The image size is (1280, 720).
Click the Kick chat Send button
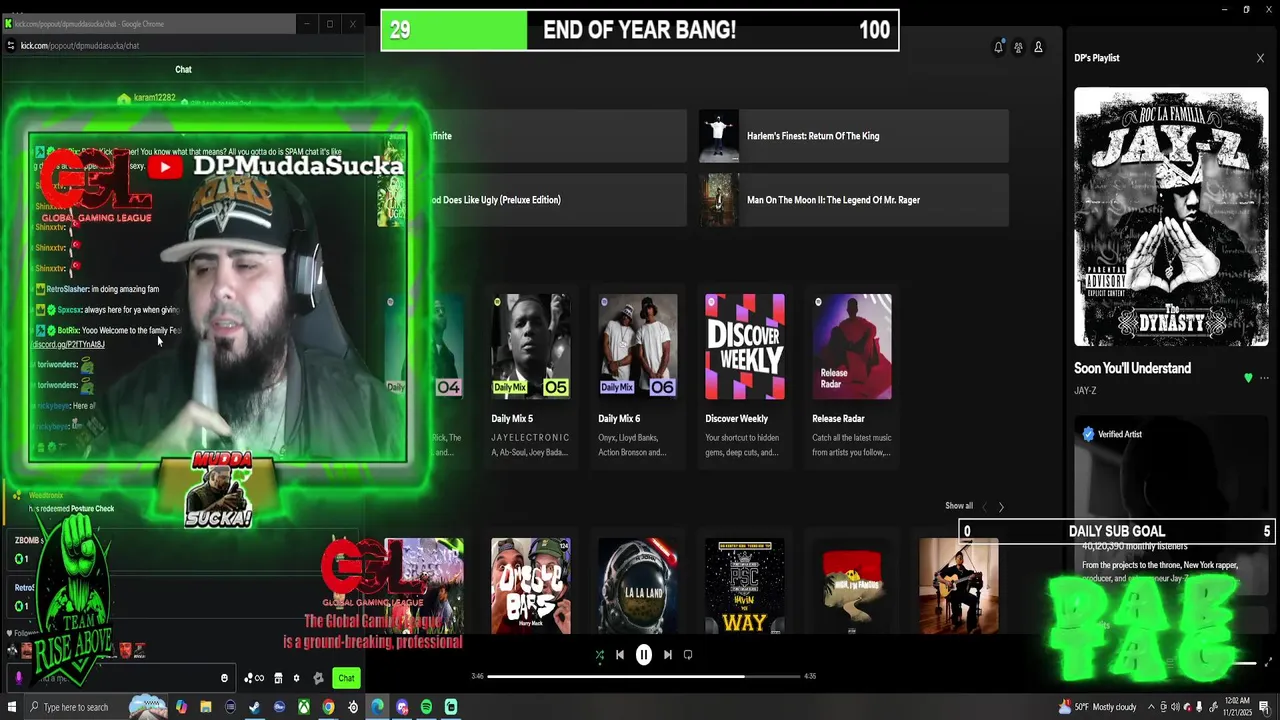(x=346, y=678)
